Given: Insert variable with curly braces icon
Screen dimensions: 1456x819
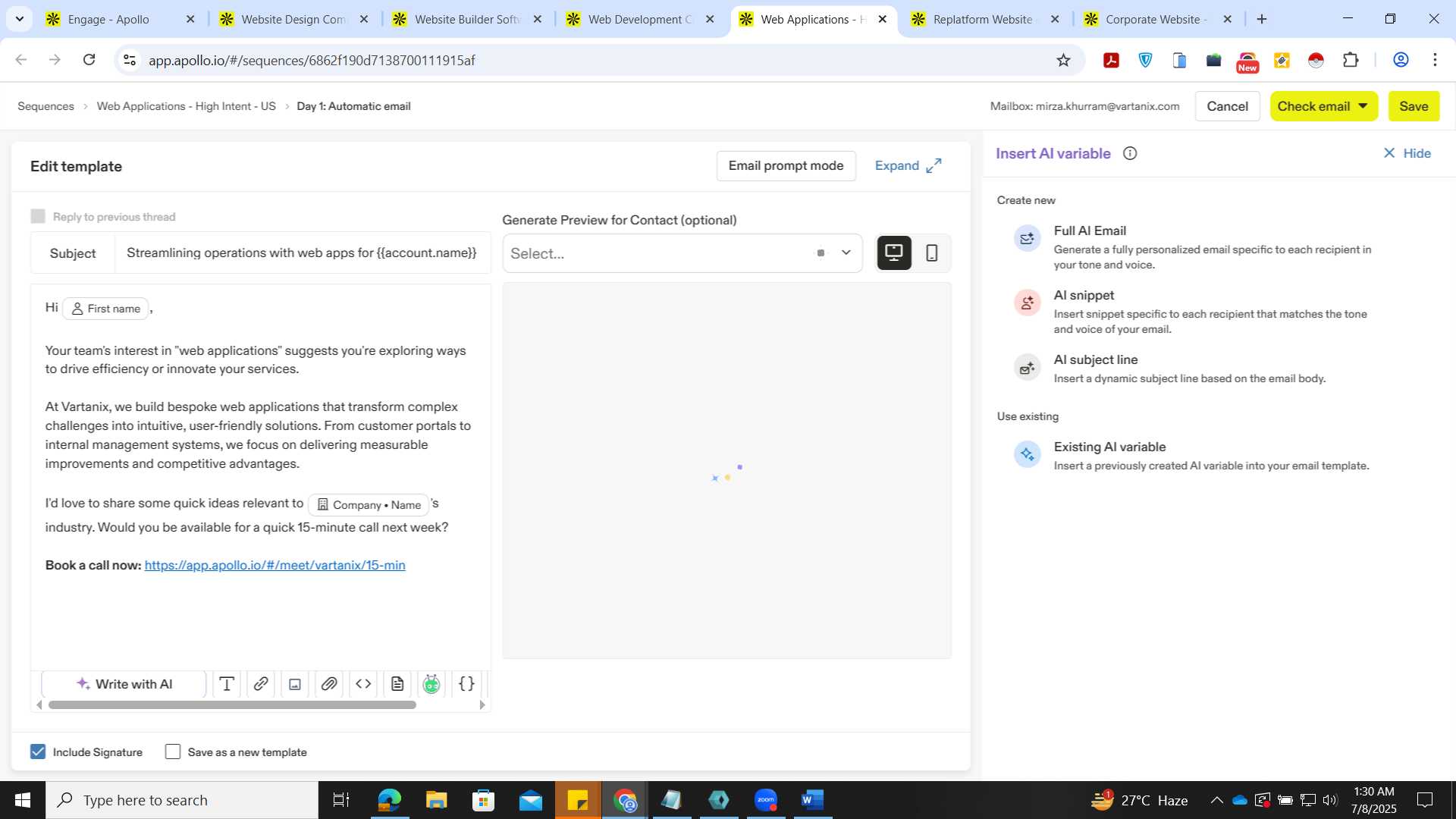Looking at the screenshot, I should pyautogui.click(x=466, y=684).
